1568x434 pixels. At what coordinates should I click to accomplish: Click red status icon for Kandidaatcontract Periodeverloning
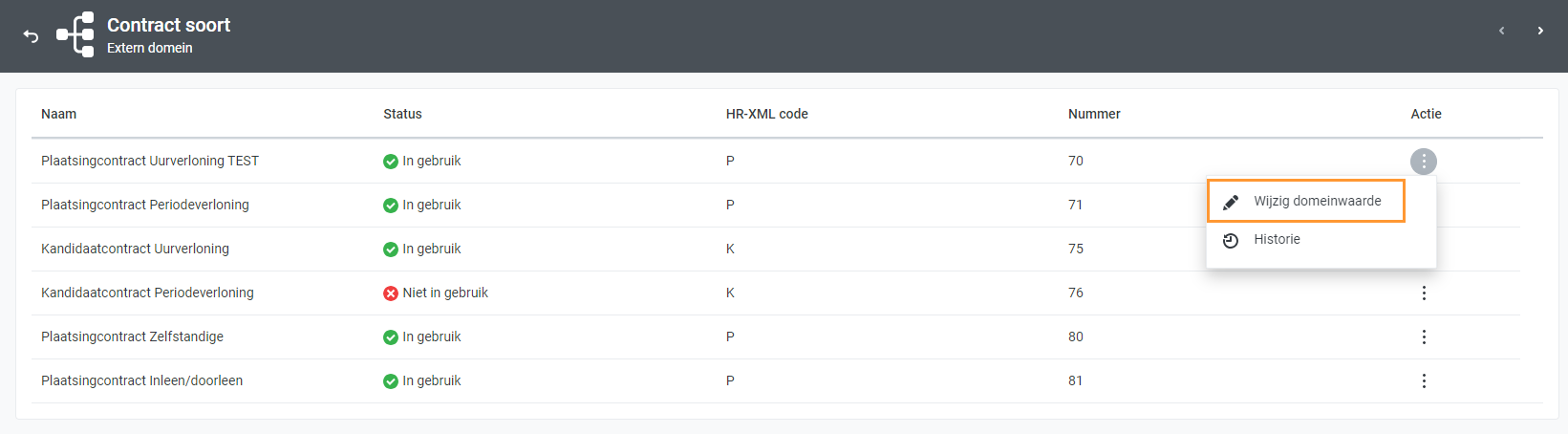(x=391, y=293)
